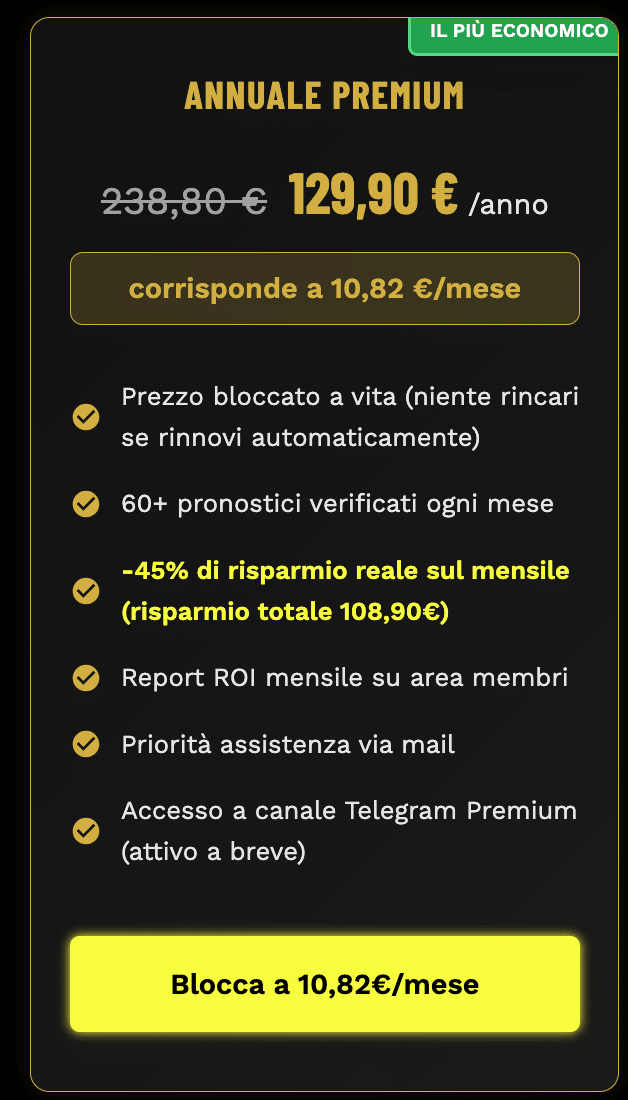628x1100 pixels.
Task: Click the checkmark next to 'Report ROI mensile'
Action: (x=85, y=678)
